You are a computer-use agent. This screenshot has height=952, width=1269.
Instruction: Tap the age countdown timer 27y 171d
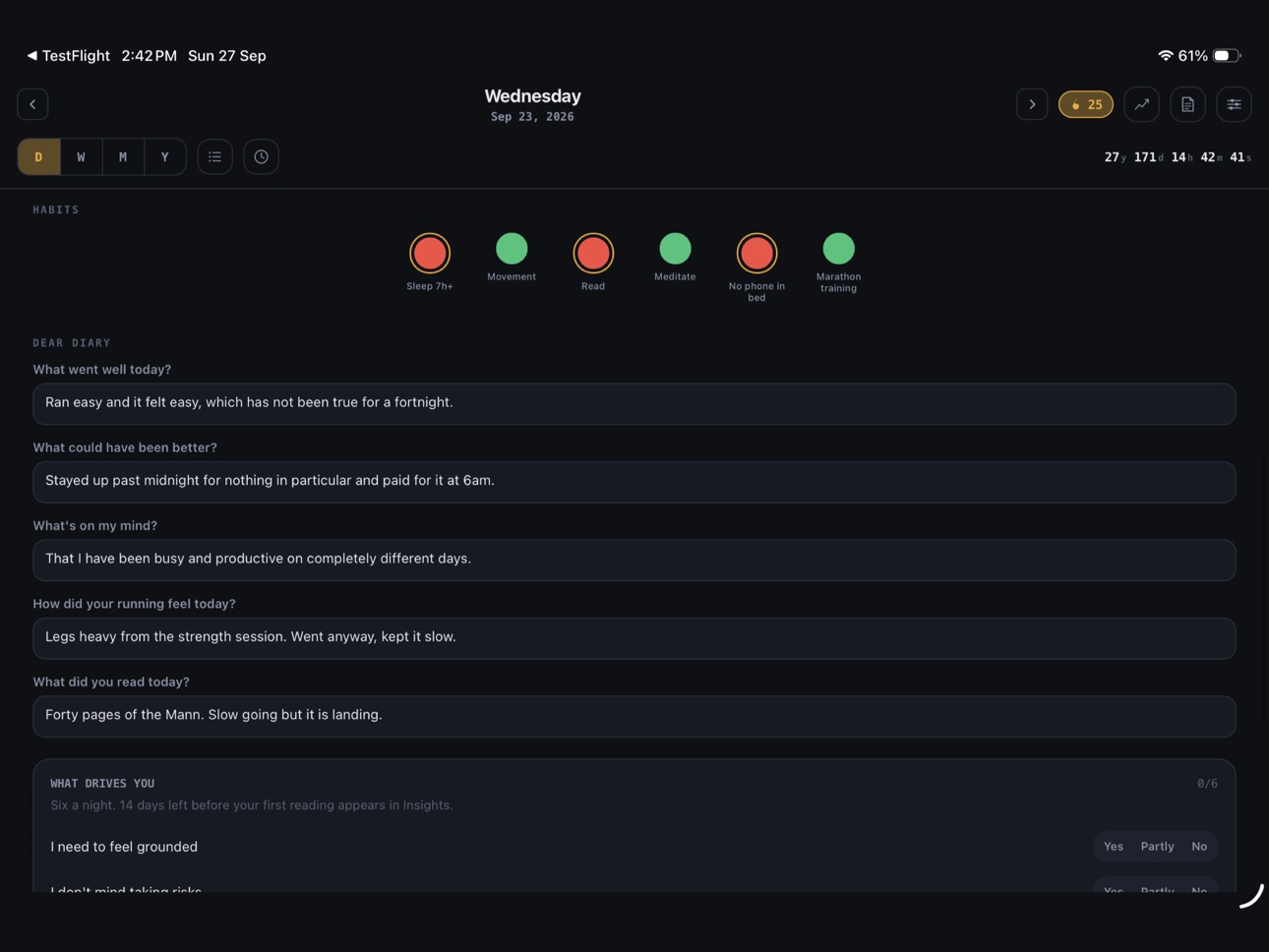click(1178, 157)
